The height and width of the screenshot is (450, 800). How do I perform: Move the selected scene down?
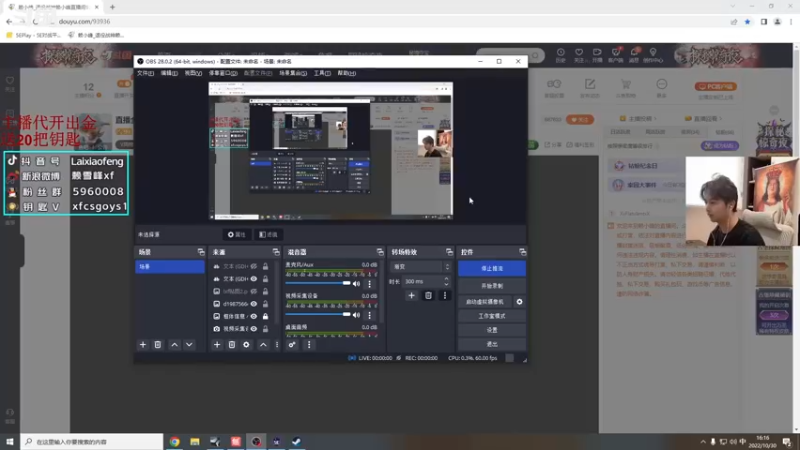click(189, 345)
